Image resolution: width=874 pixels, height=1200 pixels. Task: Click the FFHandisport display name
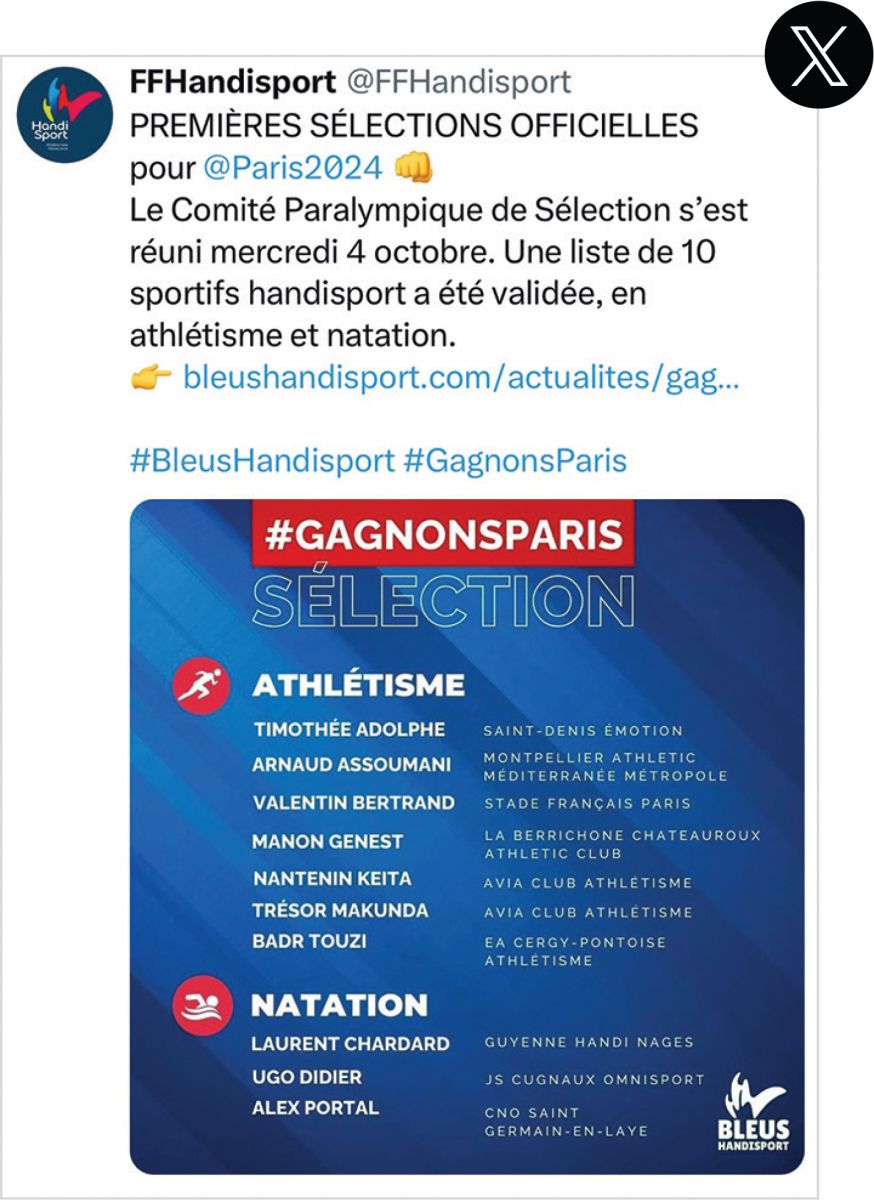point(232,82)
